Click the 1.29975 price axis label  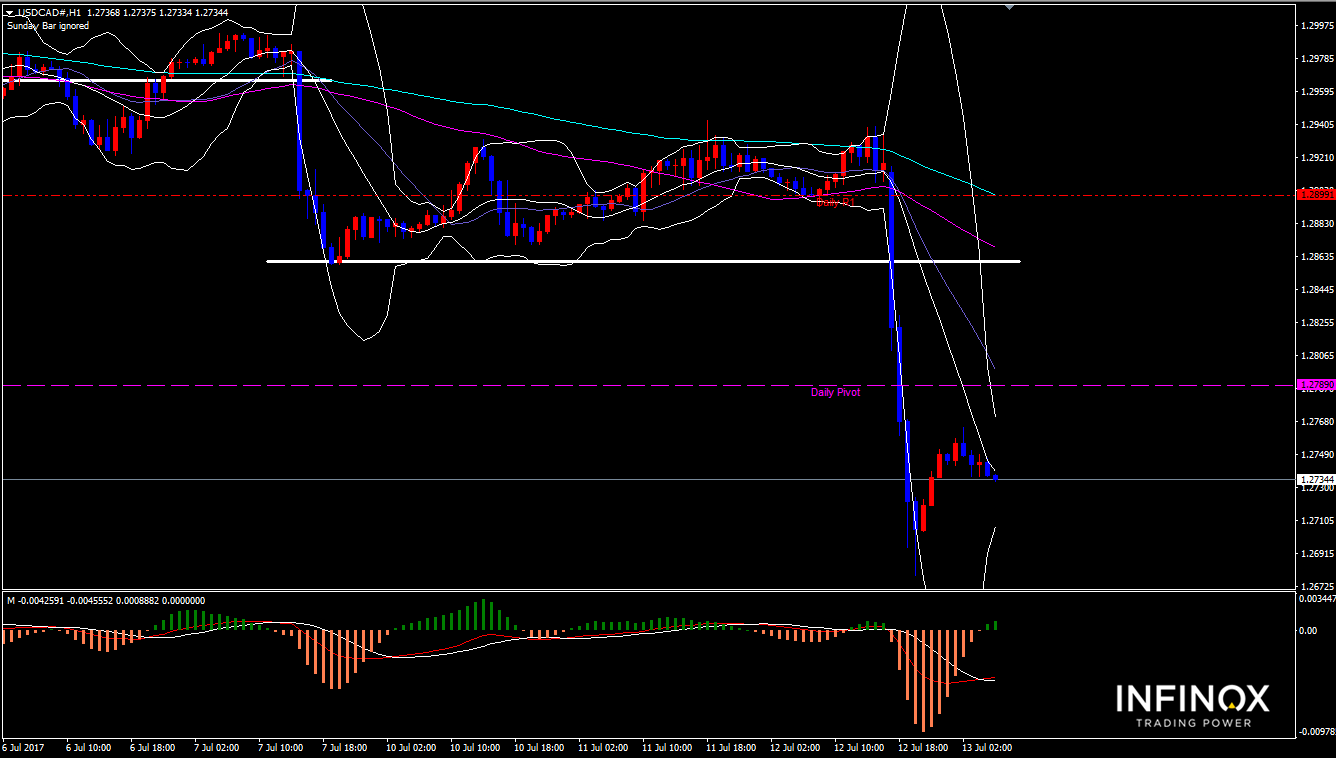click(x=1316, y=26)
